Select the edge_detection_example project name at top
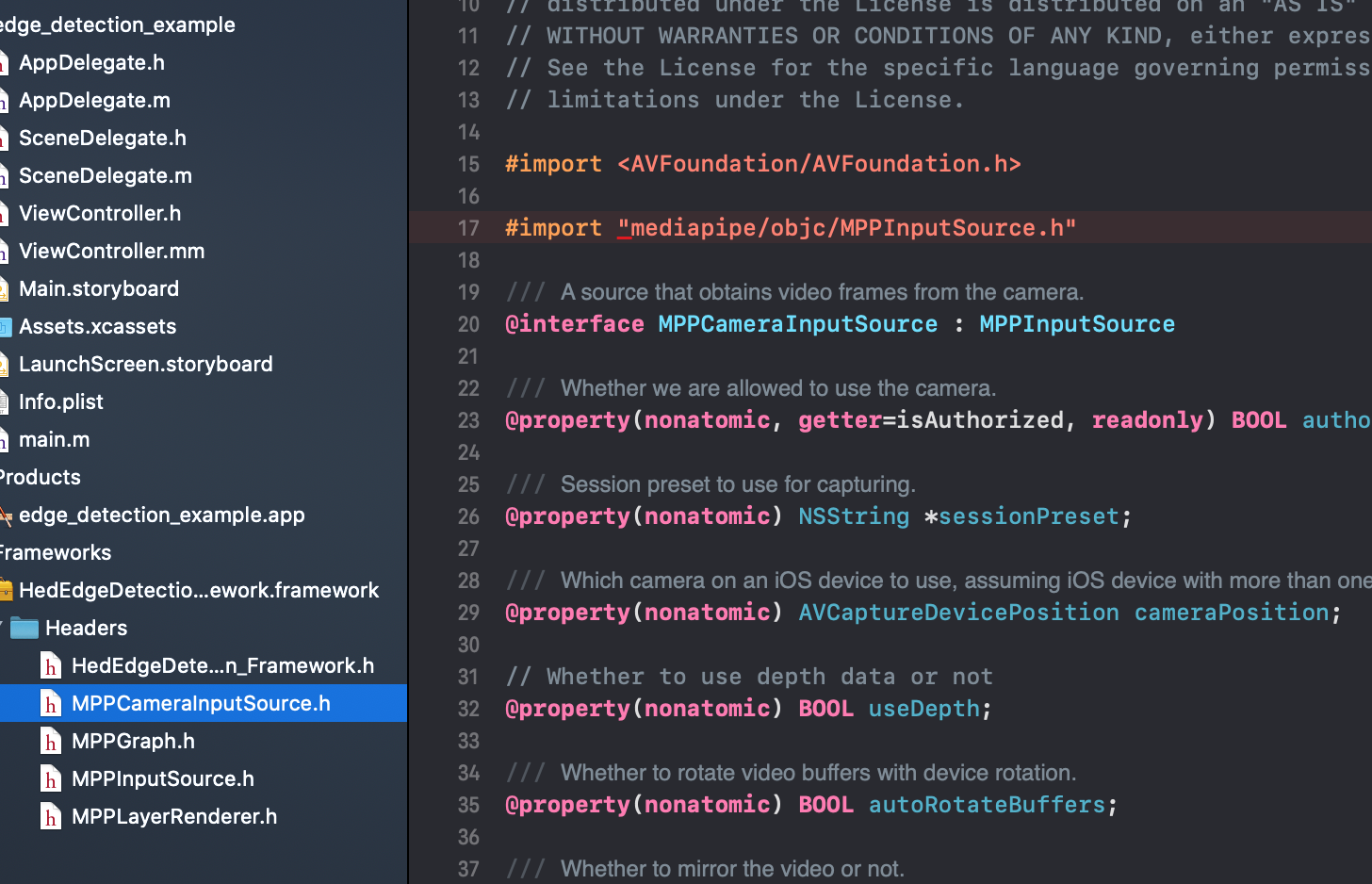The image size is (1372, 884). (118, 25)
